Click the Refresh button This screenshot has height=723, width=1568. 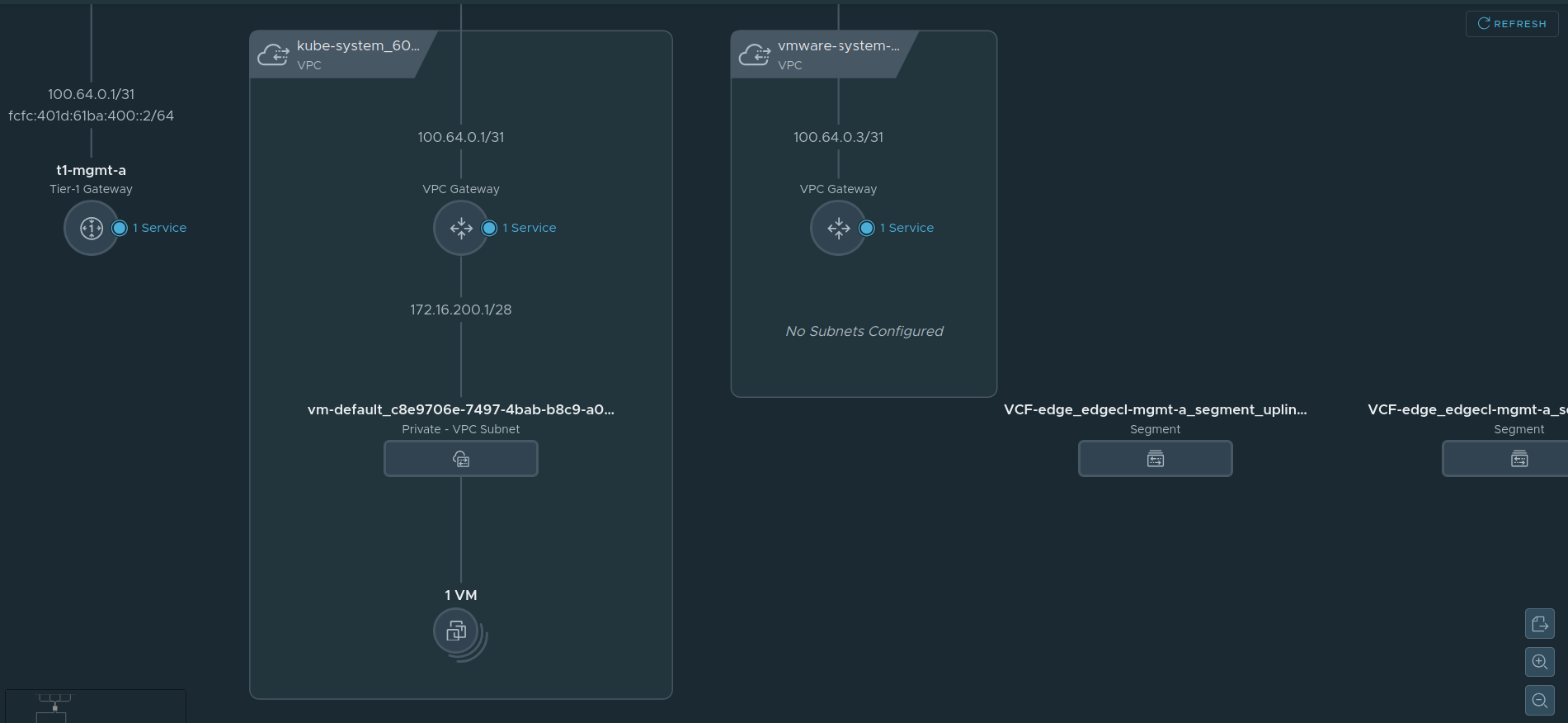point(1511,24)
